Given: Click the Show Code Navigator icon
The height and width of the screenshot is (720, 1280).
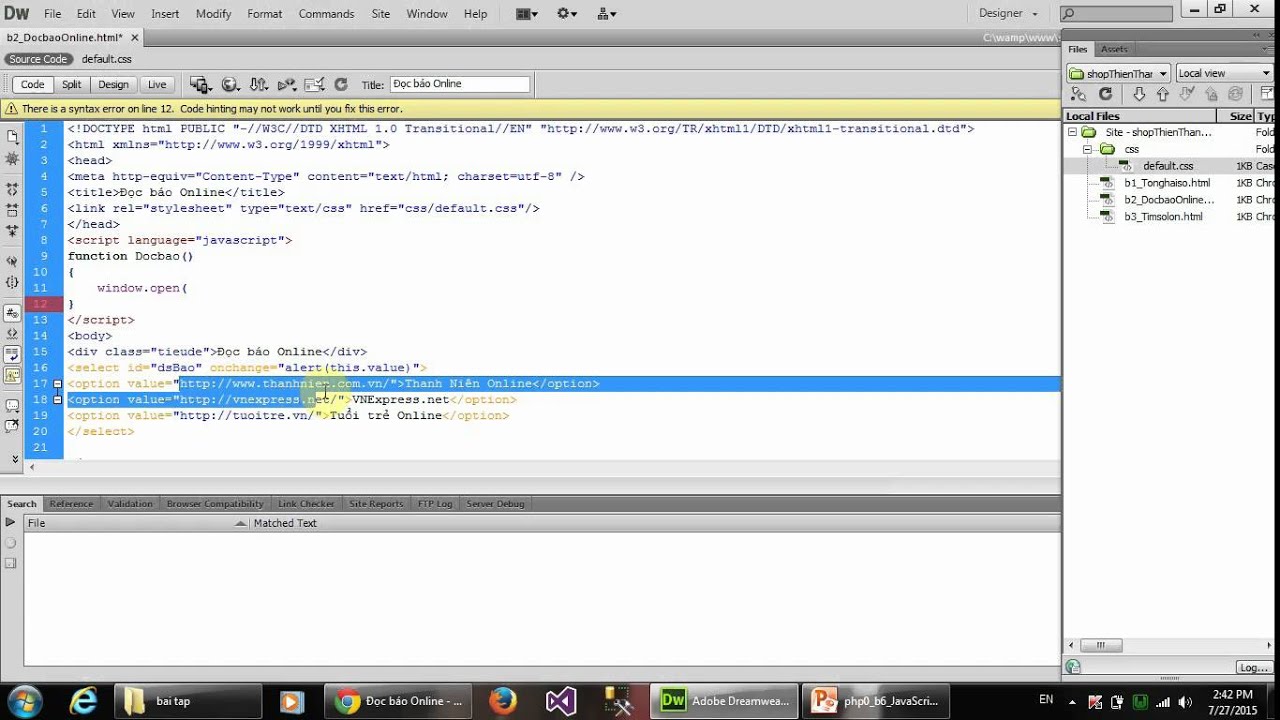Looking at the screenshot, I should [12, 159].
